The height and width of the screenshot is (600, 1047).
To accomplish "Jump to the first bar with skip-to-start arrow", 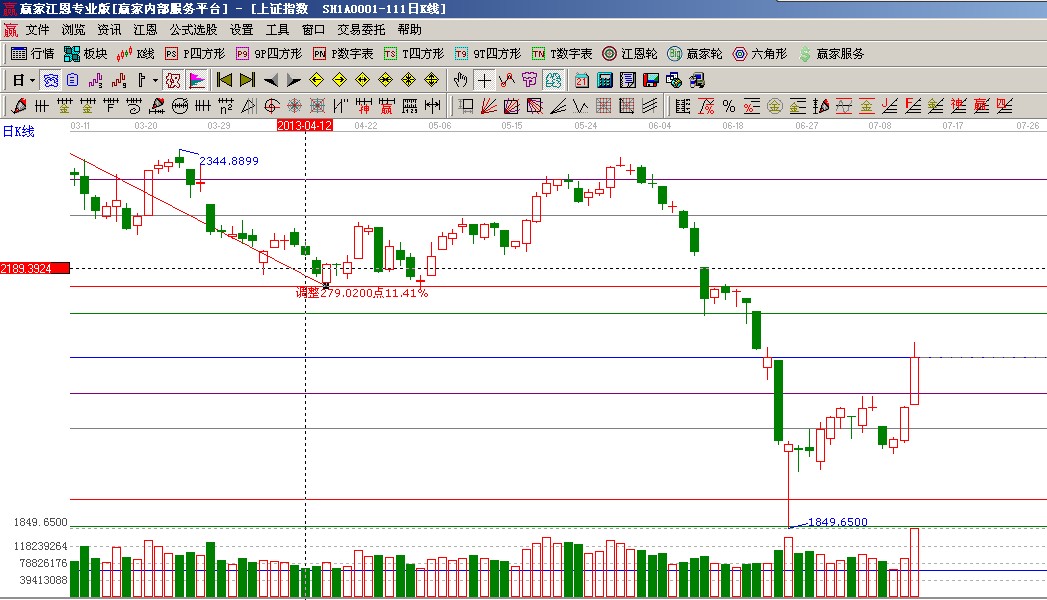I will click(225, 80).
